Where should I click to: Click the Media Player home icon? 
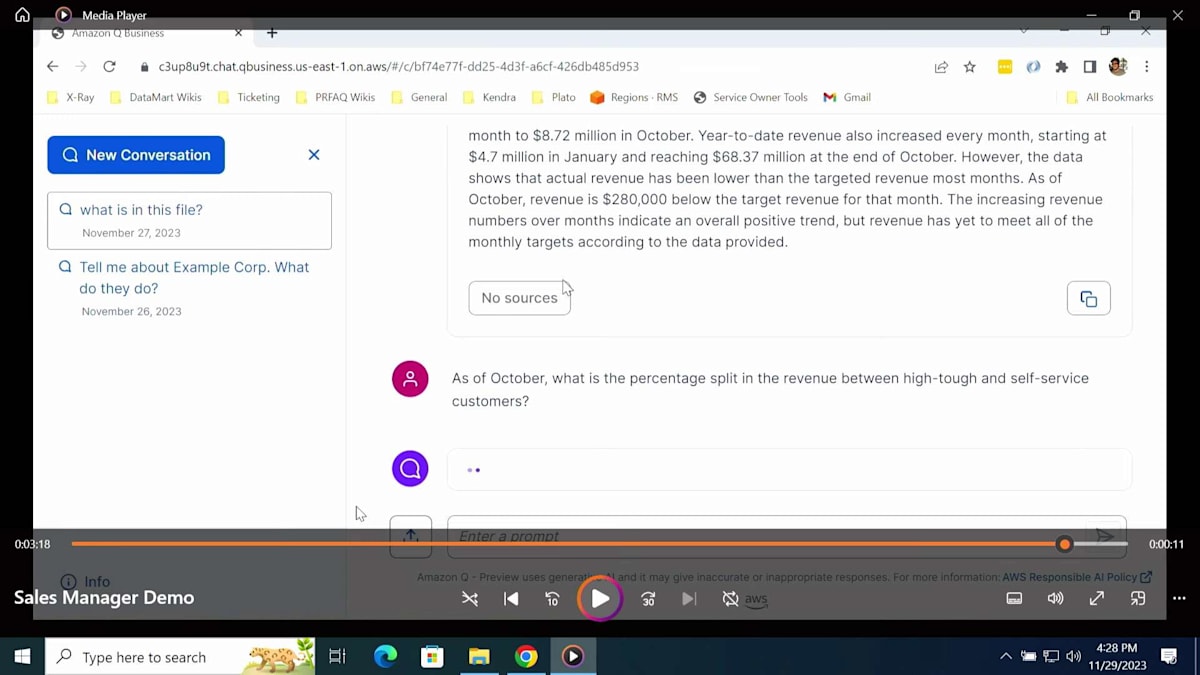click(22, 15)
